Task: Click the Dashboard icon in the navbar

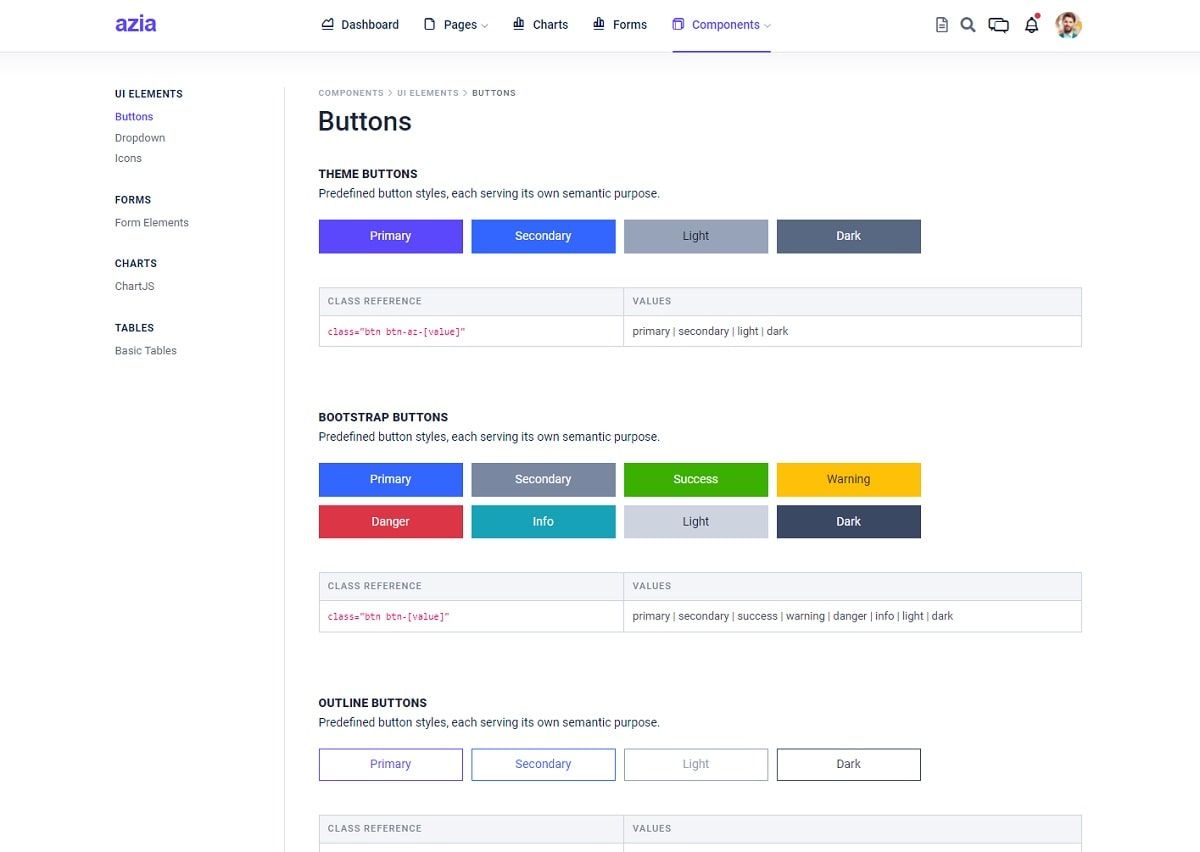Action: point(326,23)
